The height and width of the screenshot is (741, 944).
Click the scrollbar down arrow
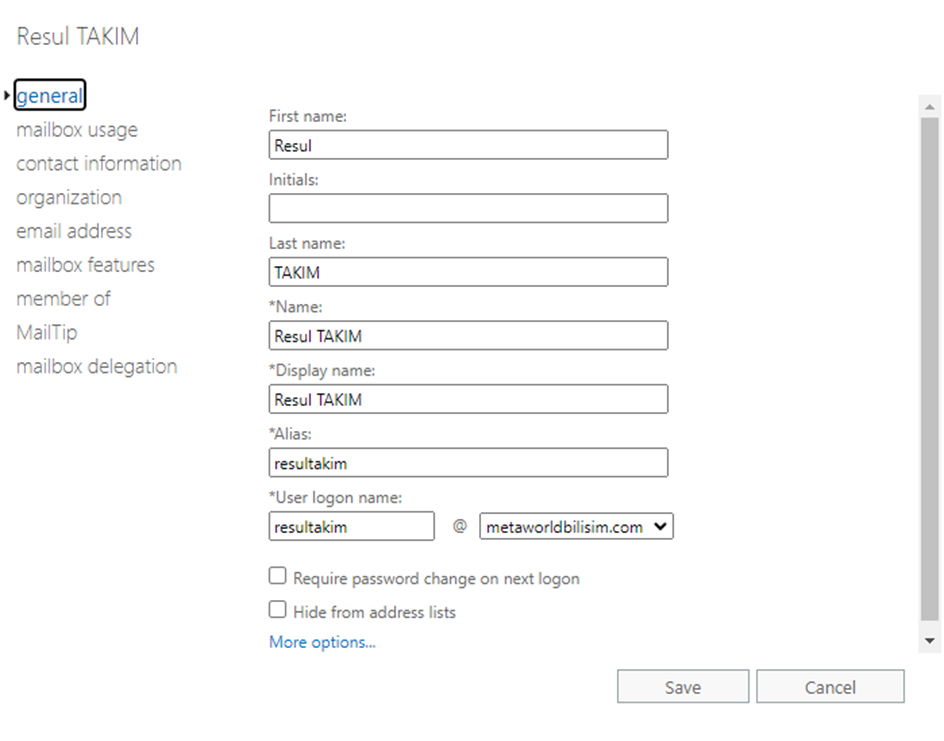click(x=929, y=641)
